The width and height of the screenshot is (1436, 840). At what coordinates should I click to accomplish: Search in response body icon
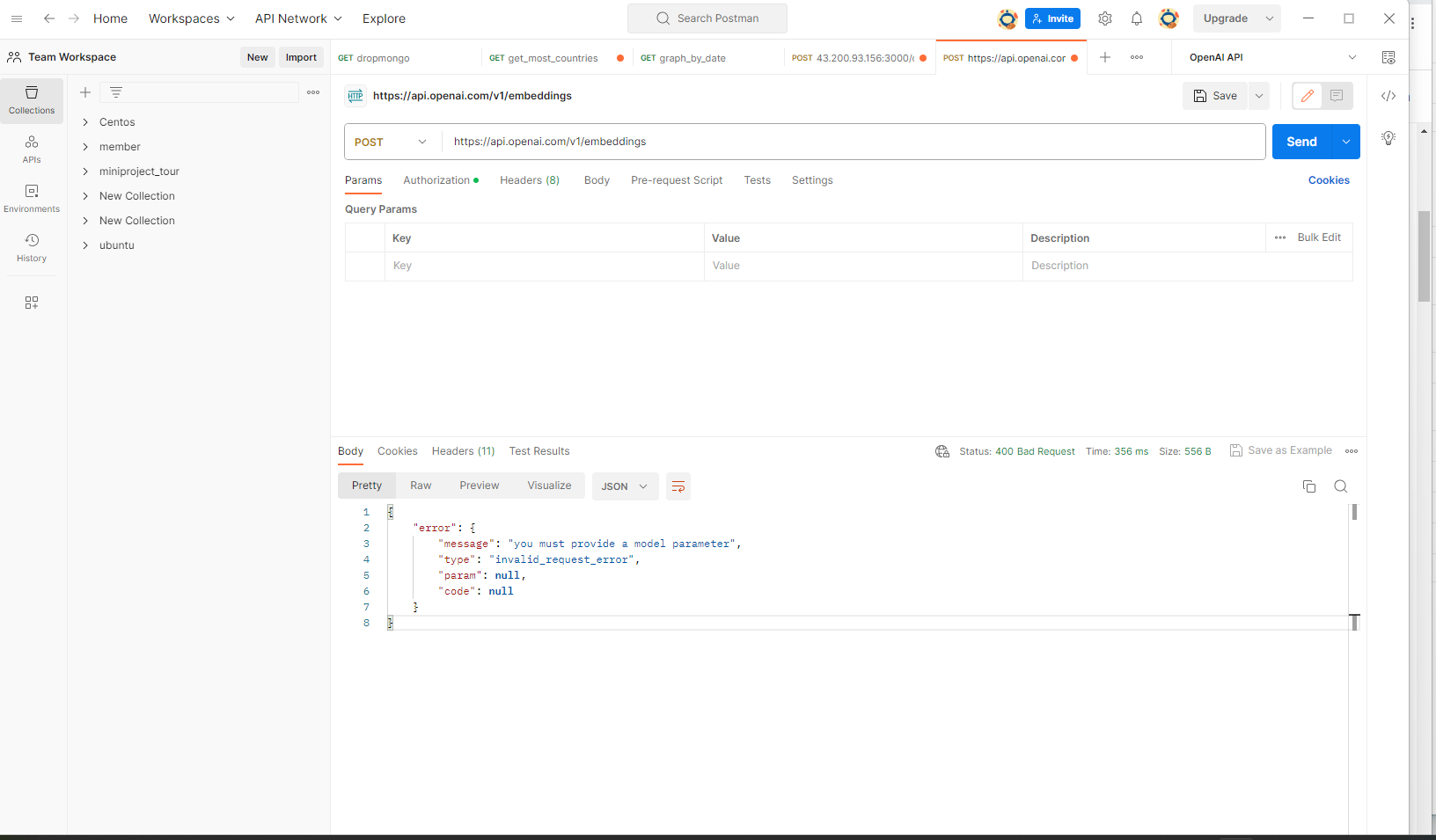tap(1341, 486)
